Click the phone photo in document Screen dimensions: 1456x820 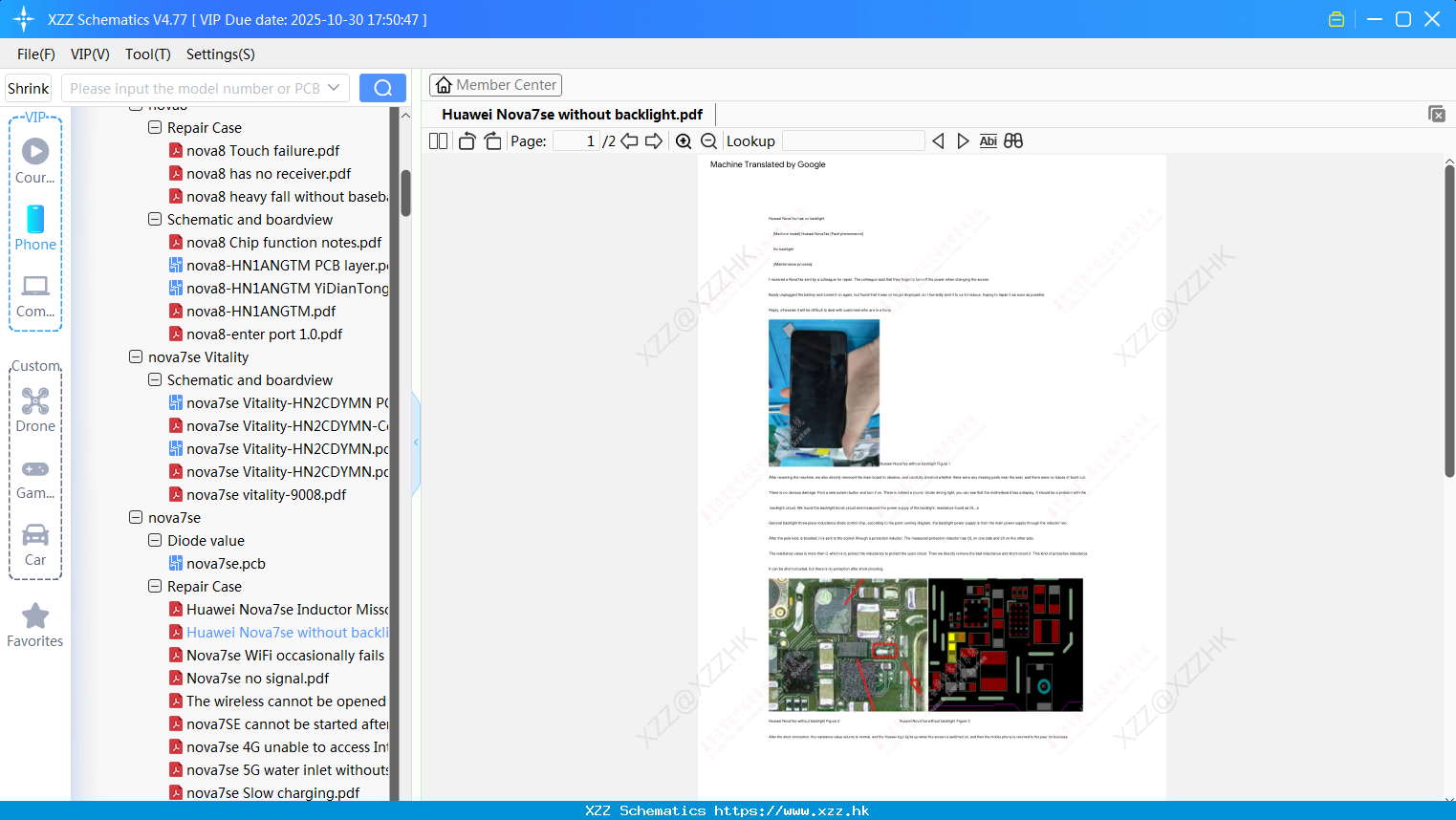point(824,393)
